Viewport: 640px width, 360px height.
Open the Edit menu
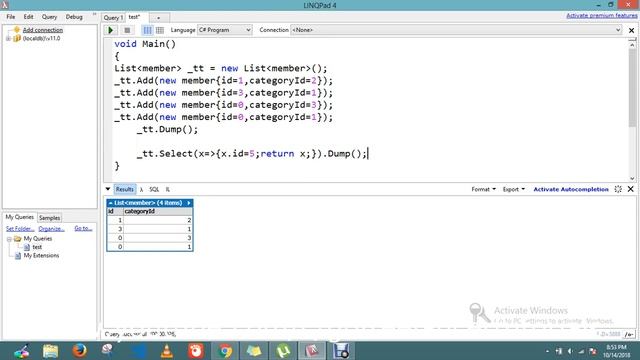[x=28, y=17]
